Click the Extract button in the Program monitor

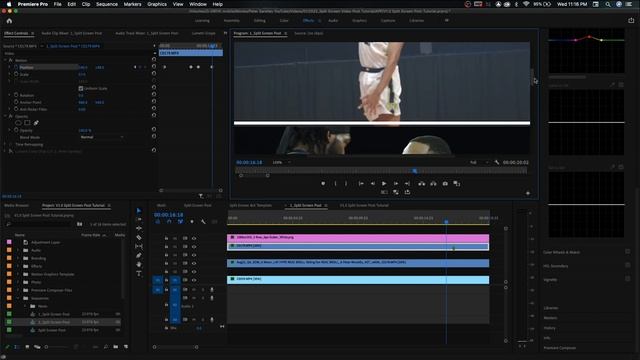433,184
